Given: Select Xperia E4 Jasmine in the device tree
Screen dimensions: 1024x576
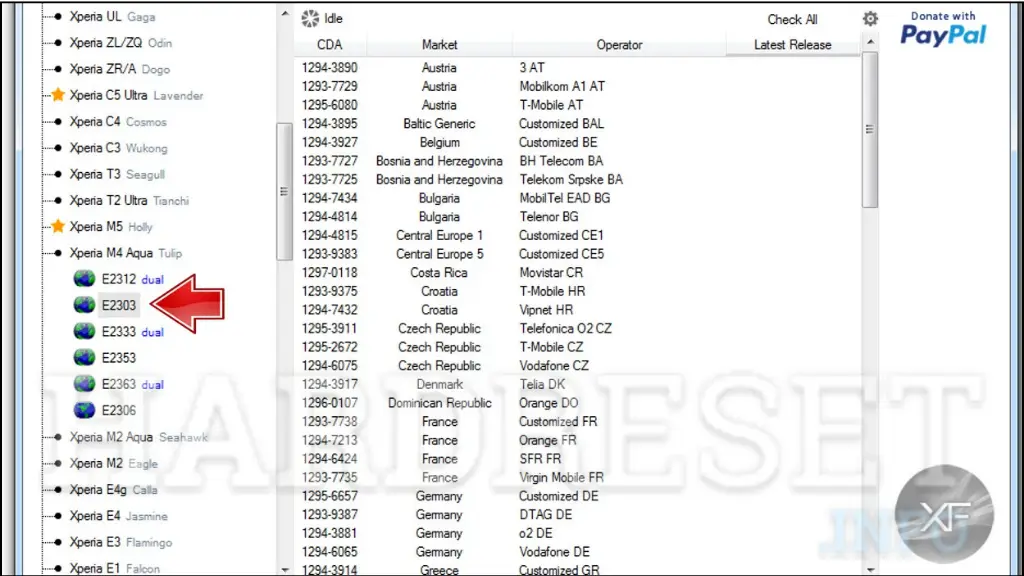Looking at the screenshot, I should (118, 515).
